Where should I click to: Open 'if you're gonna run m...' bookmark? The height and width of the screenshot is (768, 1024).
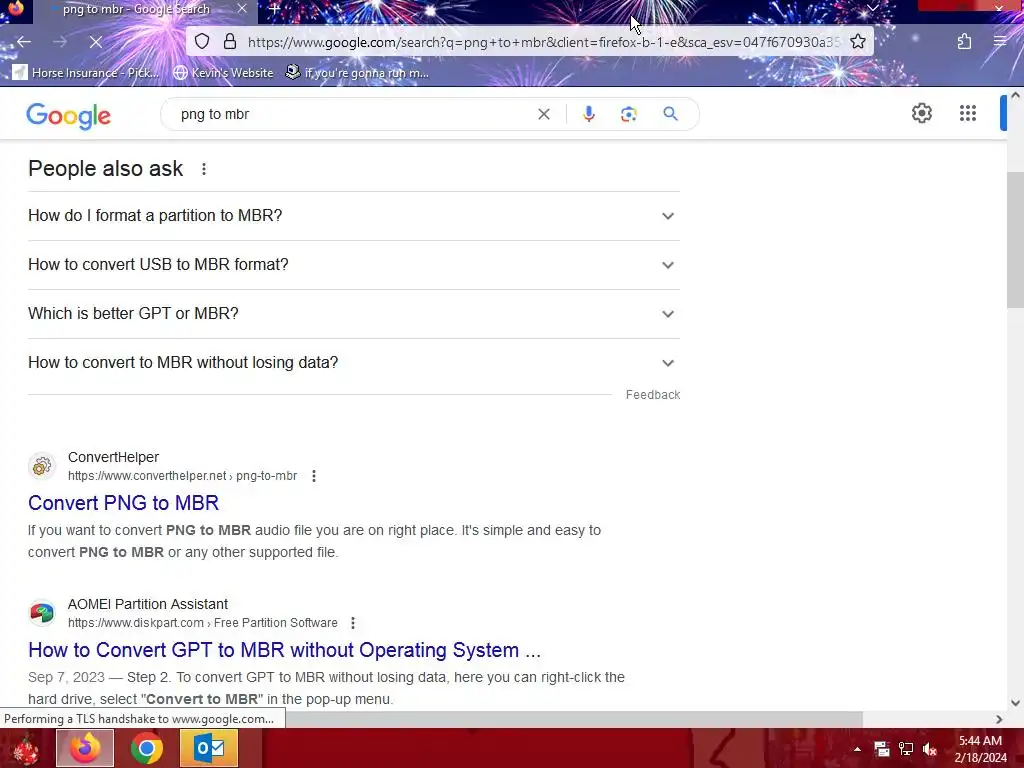358,72
